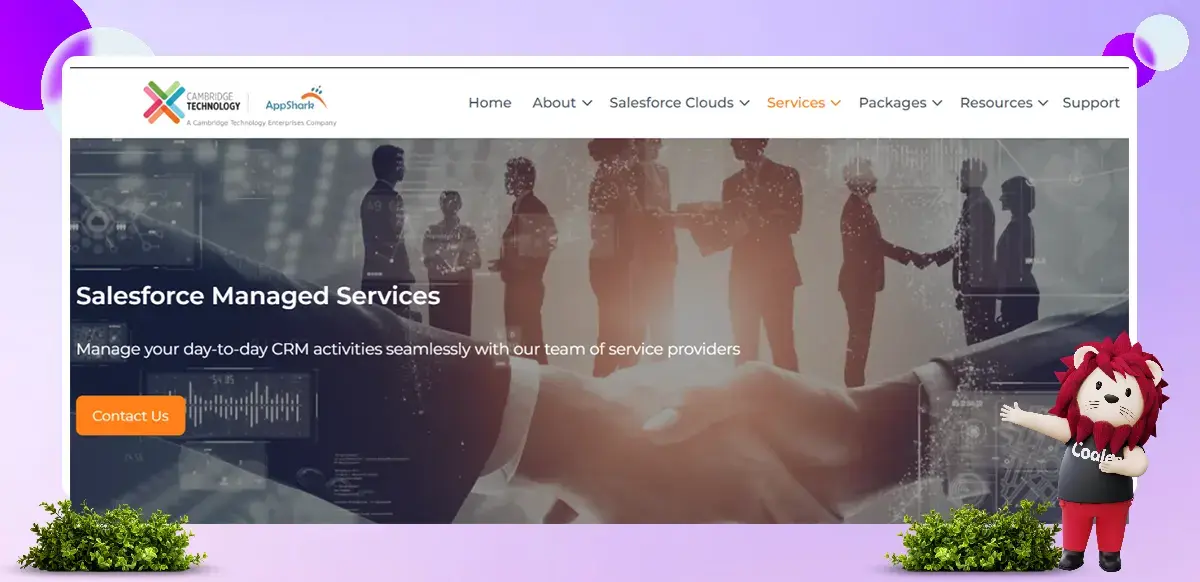Visit the Support link

[x=1091, y=103]
